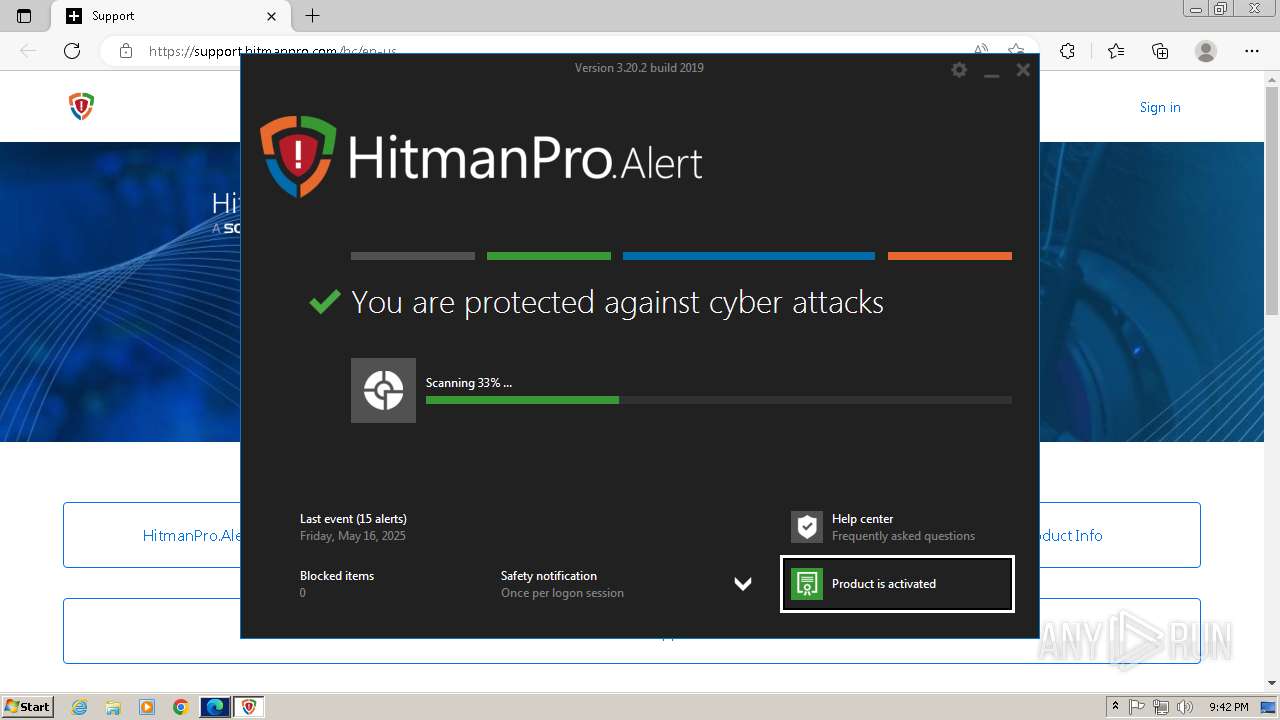Open Safety notification setting
This screenshot has width=1280, height=720.
pos(562,584)
